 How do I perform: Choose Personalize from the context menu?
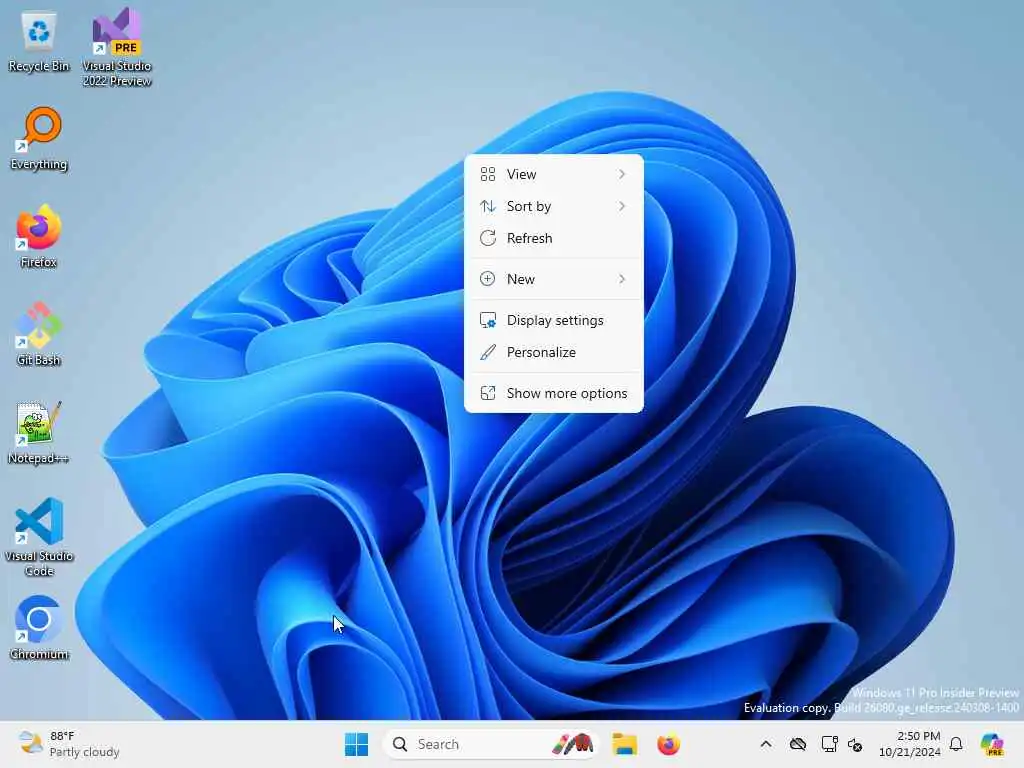(x=554, y=352)
